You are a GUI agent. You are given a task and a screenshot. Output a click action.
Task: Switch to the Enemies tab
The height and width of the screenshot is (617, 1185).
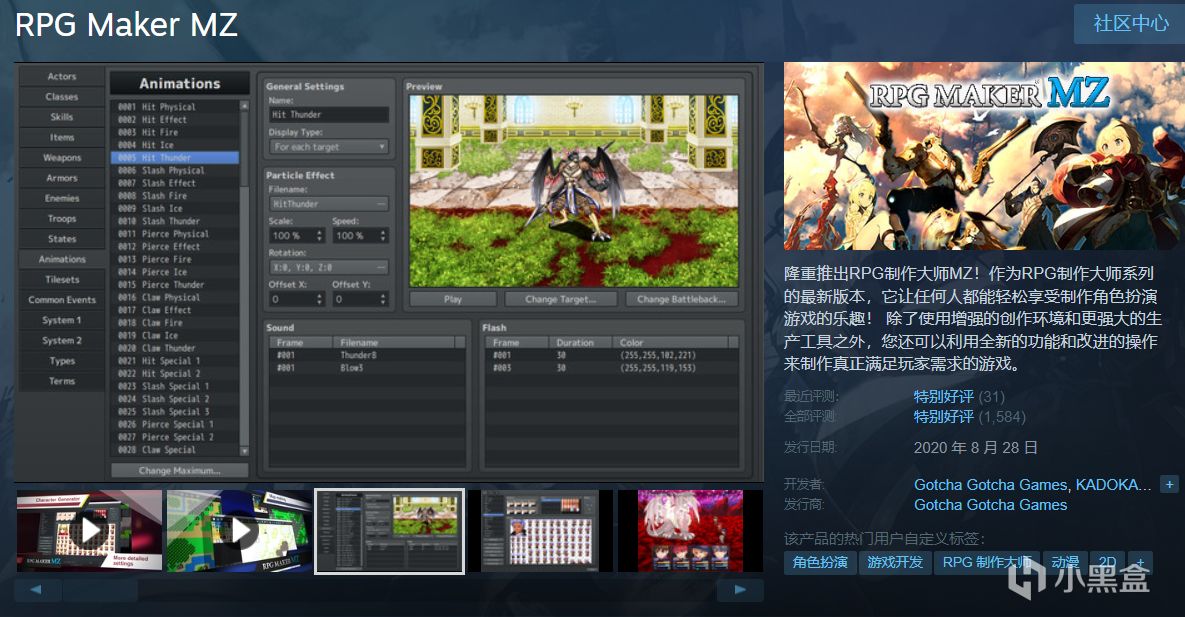click(62, 198)
